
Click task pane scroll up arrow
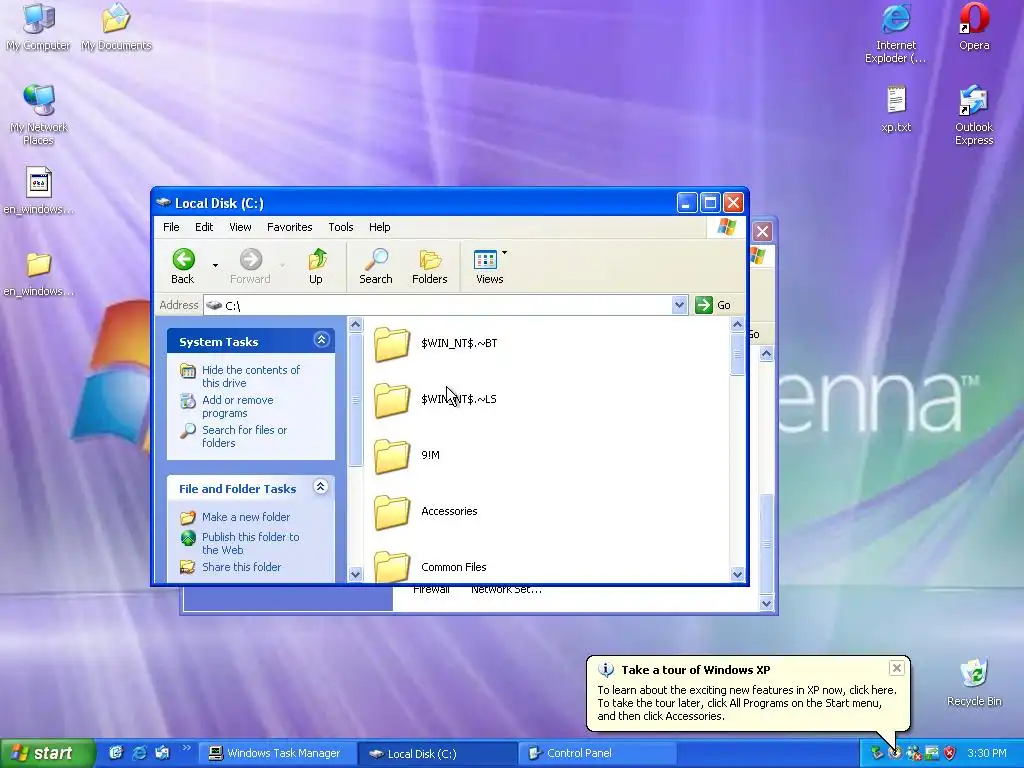355,325
